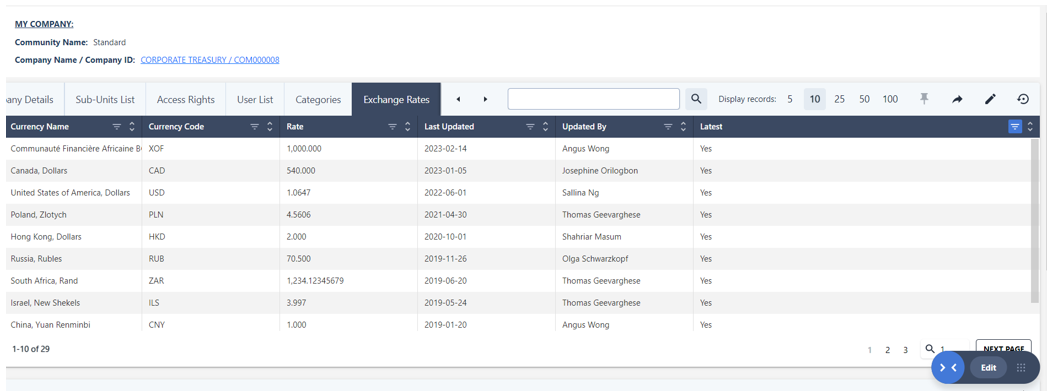
Task: Open filter for Currency Name column
Action: tap(117, 126)
